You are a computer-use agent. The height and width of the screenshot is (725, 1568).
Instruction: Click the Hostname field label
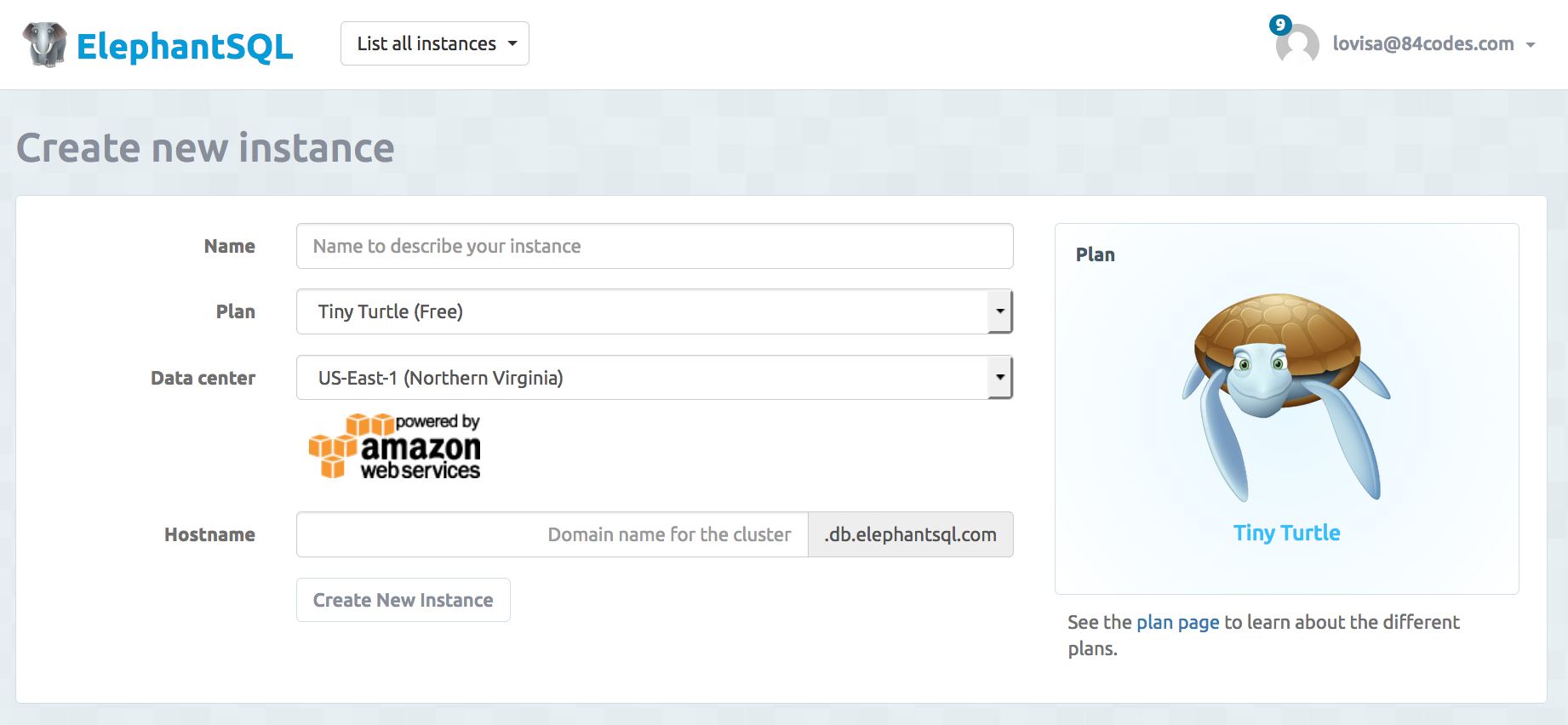209,534
